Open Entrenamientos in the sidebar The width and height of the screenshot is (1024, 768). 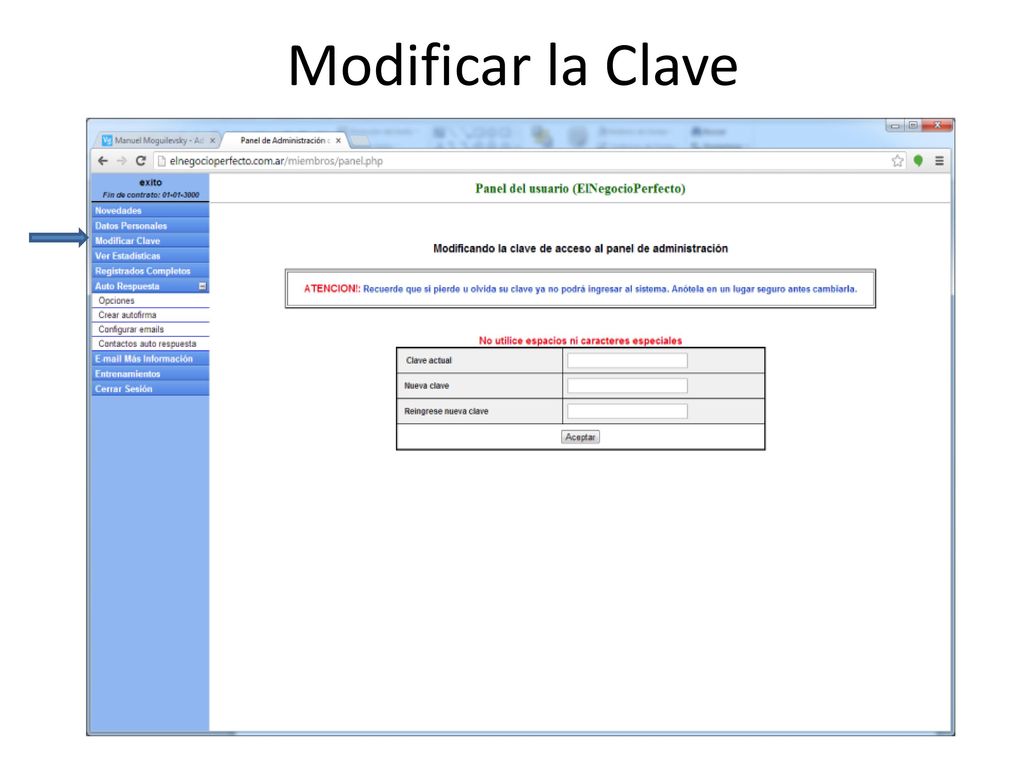click(x=150, y=374)
